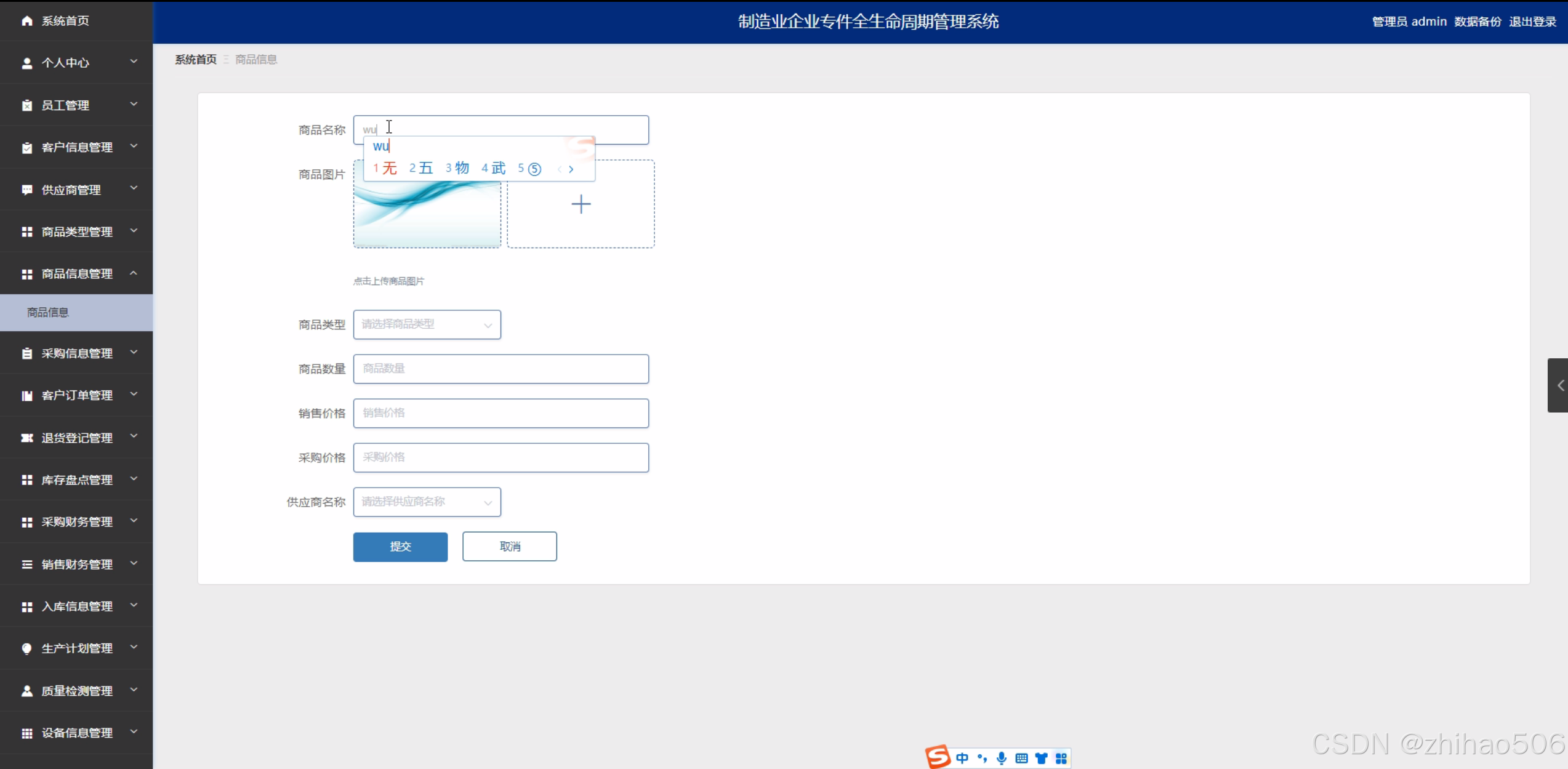
Task: Click the IME candidates next page arrow
Action: (571, 169)
